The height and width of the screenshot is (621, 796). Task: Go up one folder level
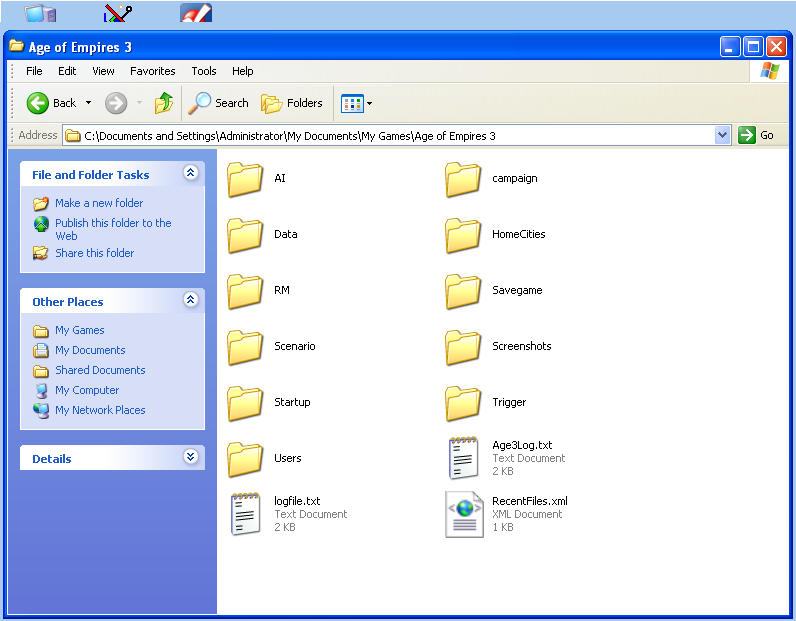[x=163, y=103]
